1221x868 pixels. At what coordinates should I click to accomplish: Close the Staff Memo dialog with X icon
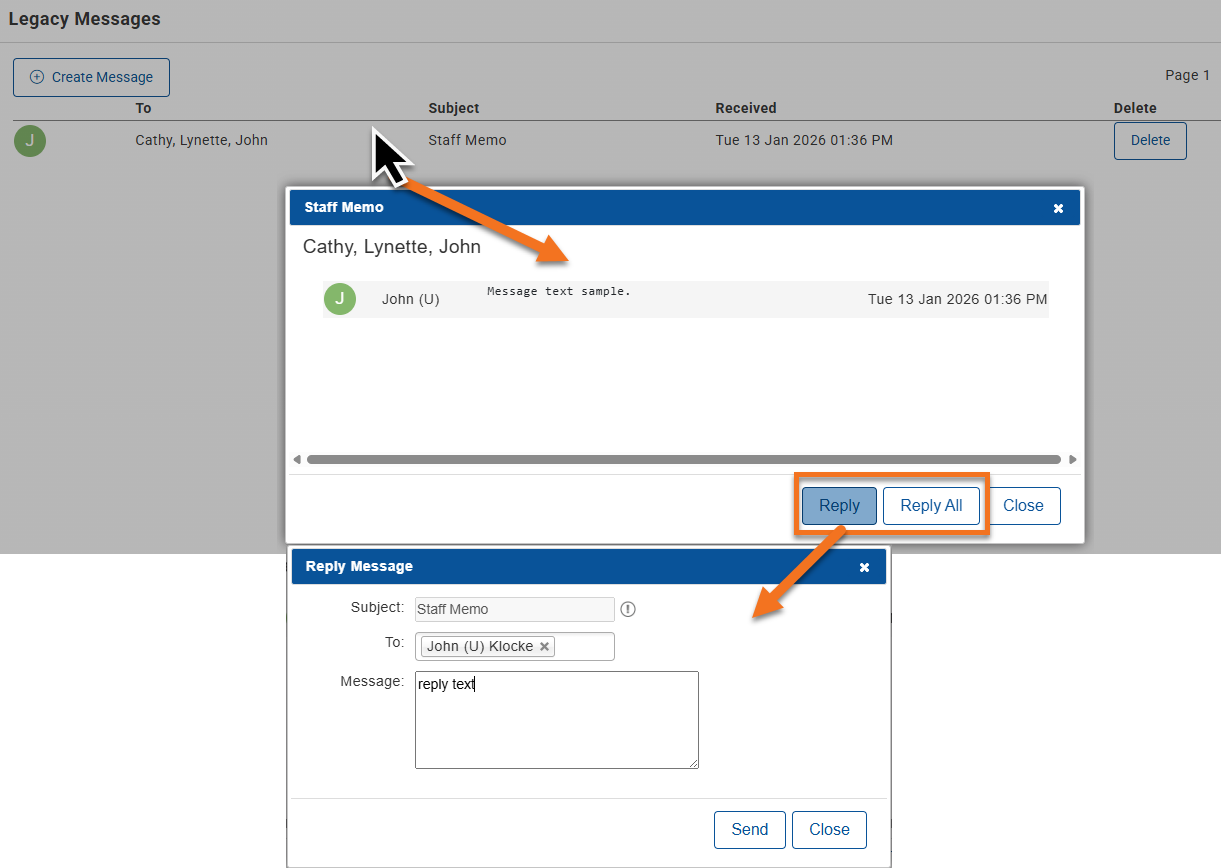(1059, 208)
